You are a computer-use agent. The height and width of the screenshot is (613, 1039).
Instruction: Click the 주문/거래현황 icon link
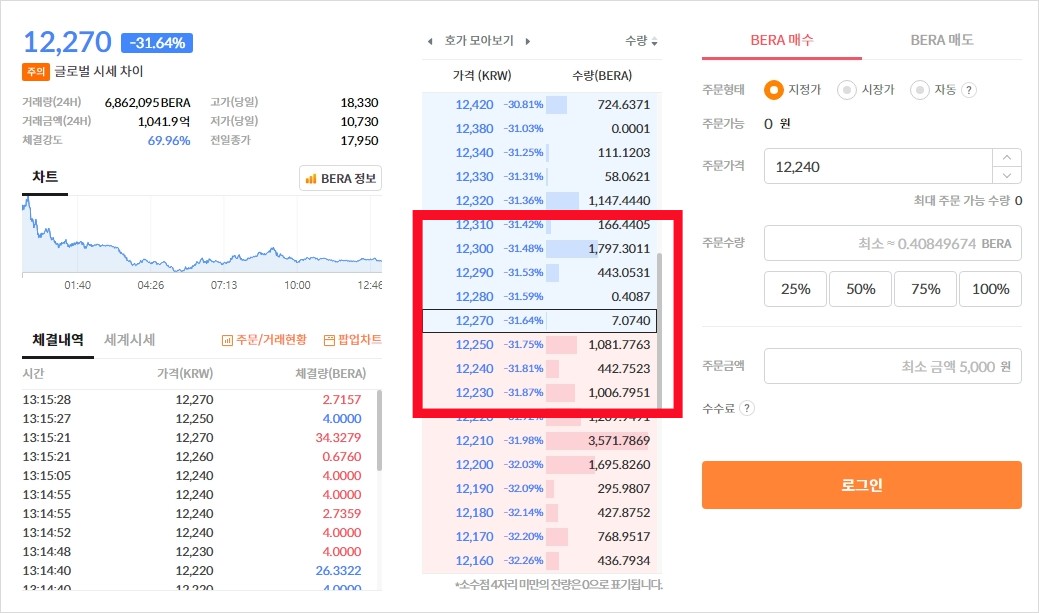(264, 340)
